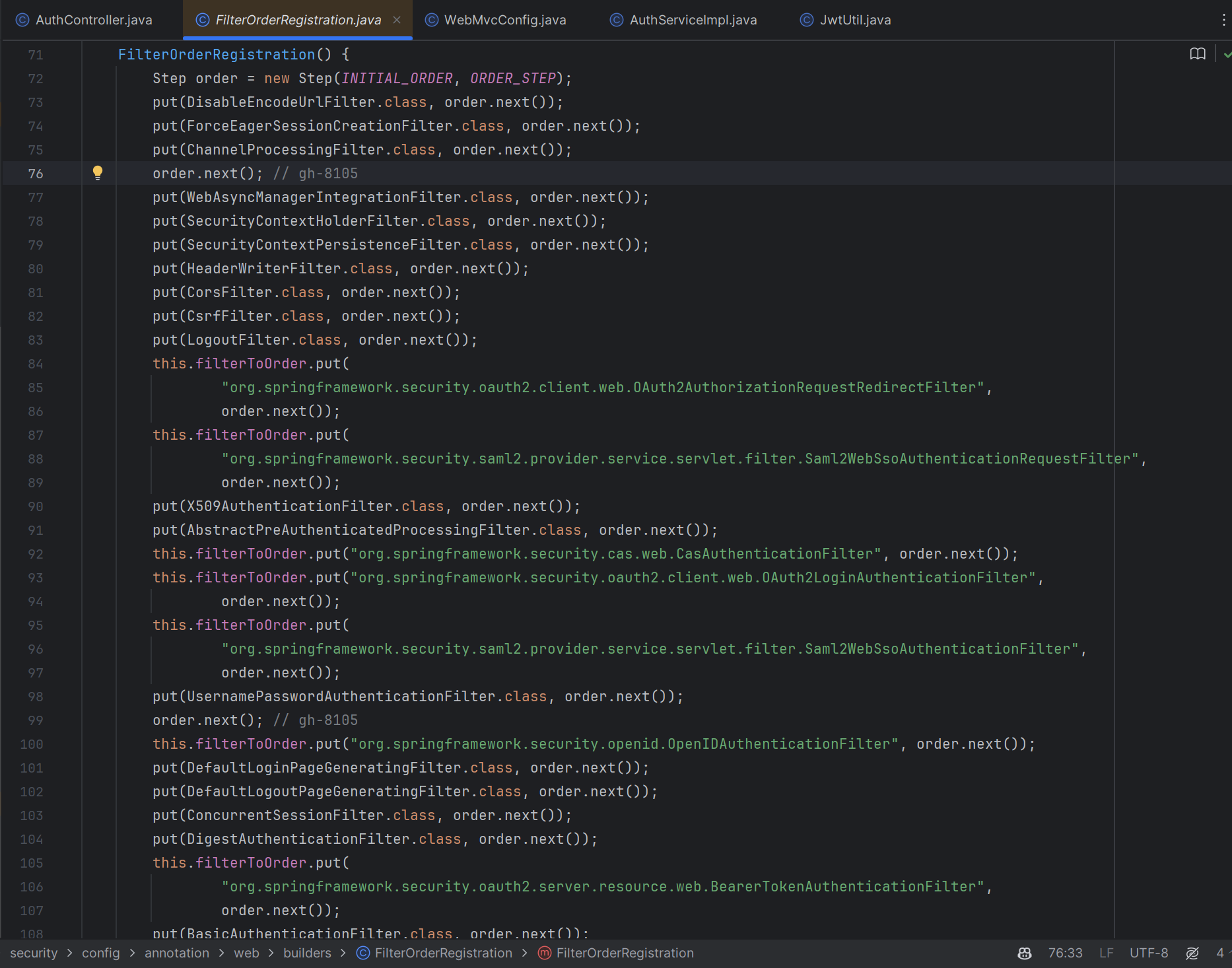
Task: Click ChannelProcessingFilter on line 75
Action: click(286, 150)
